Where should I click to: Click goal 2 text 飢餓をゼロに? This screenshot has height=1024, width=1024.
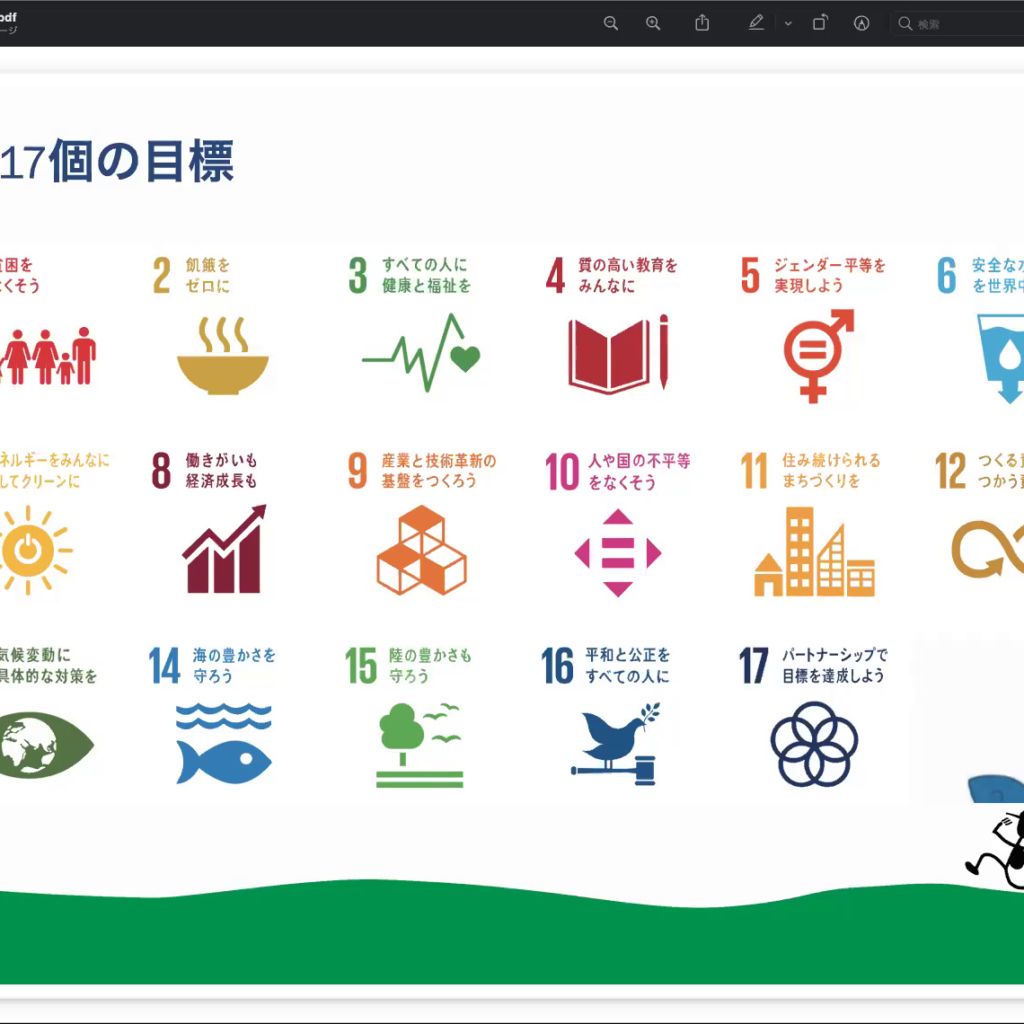(208, 275)
